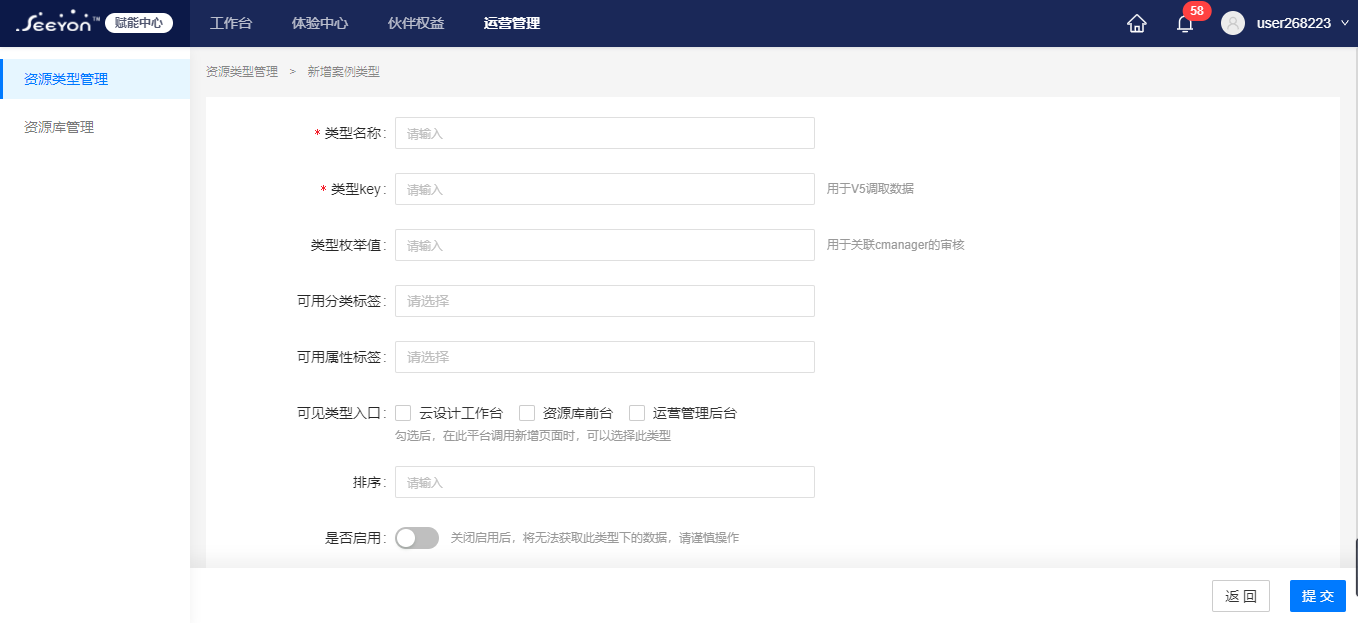Click the user avatar icon
1358x623 pixels.
1232,23
